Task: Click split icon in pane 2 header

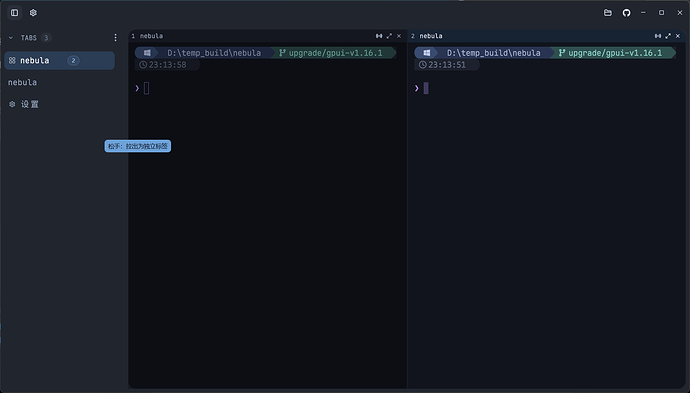Action: click(658, 36)
